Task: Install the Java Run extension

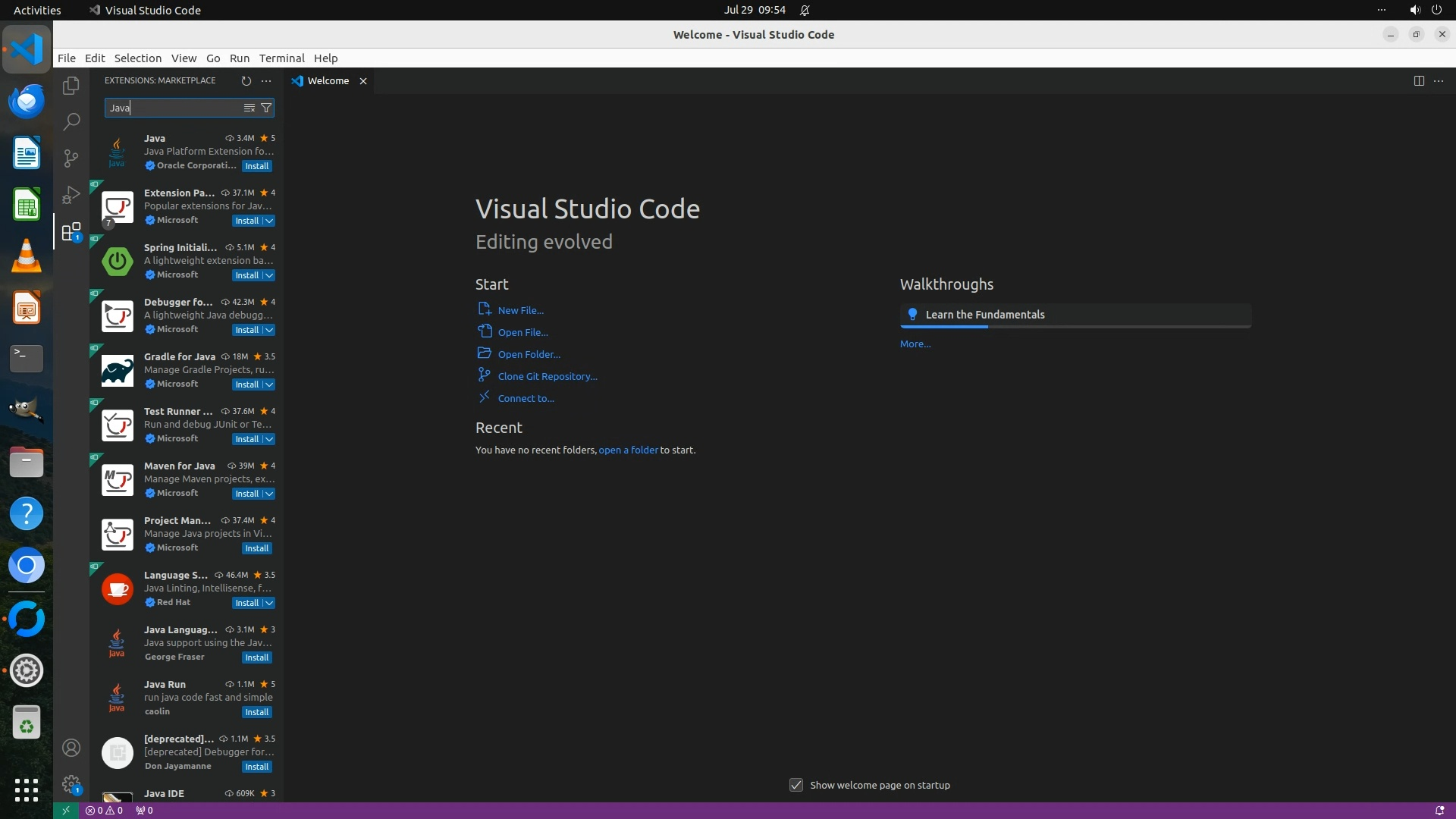Action: click(256, 712)
